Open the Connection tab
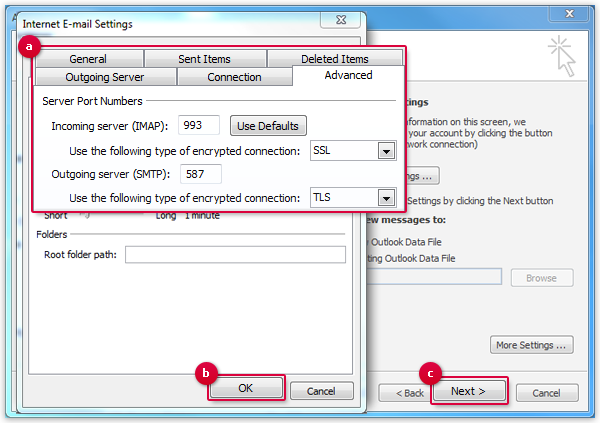The width and height of the screenshot is (600, 423). (234, 77)
